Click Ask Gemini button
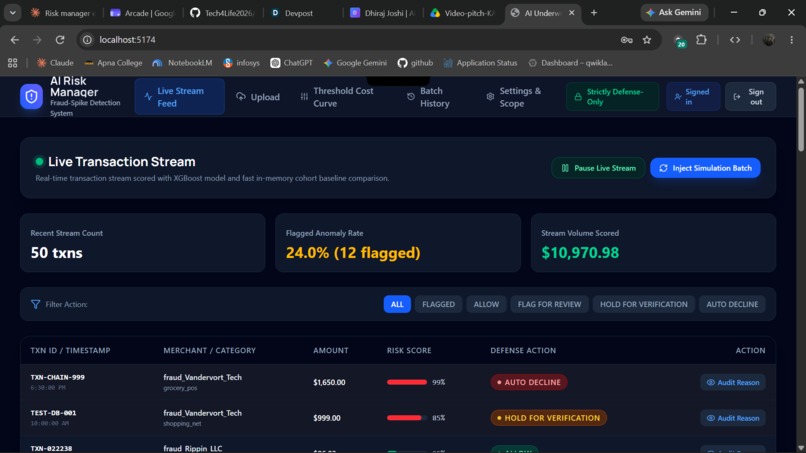This screenshot has width=806, height=453. (x=674, y=12)
